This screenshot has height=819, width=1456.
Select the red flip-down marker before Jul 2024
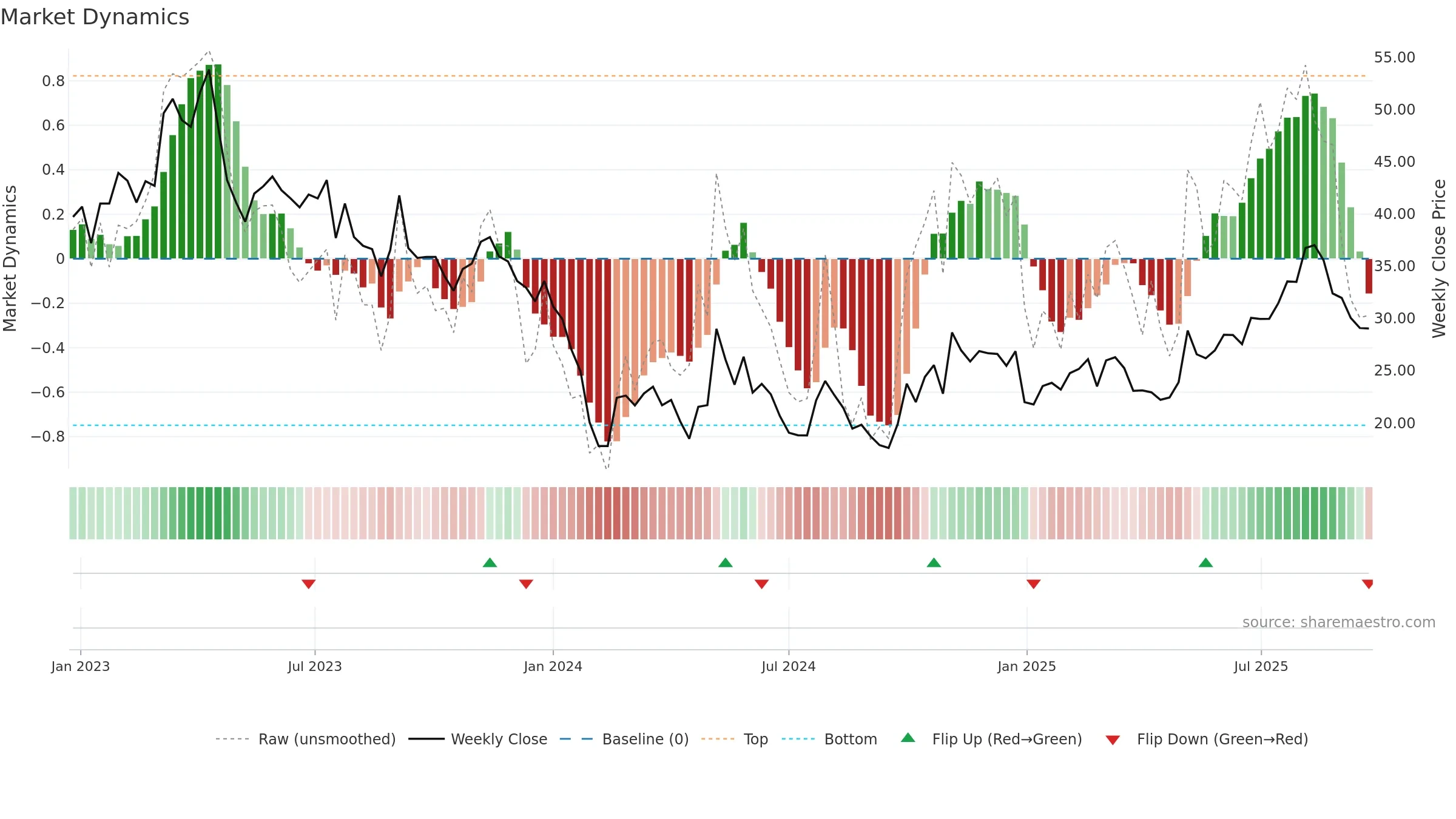(x=761, y=584)
